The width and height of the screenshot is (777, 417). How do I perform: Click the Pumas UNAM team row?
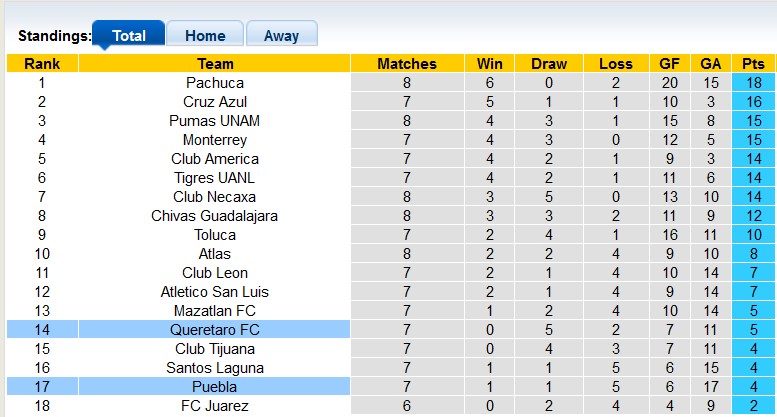(x=214, y=121)
